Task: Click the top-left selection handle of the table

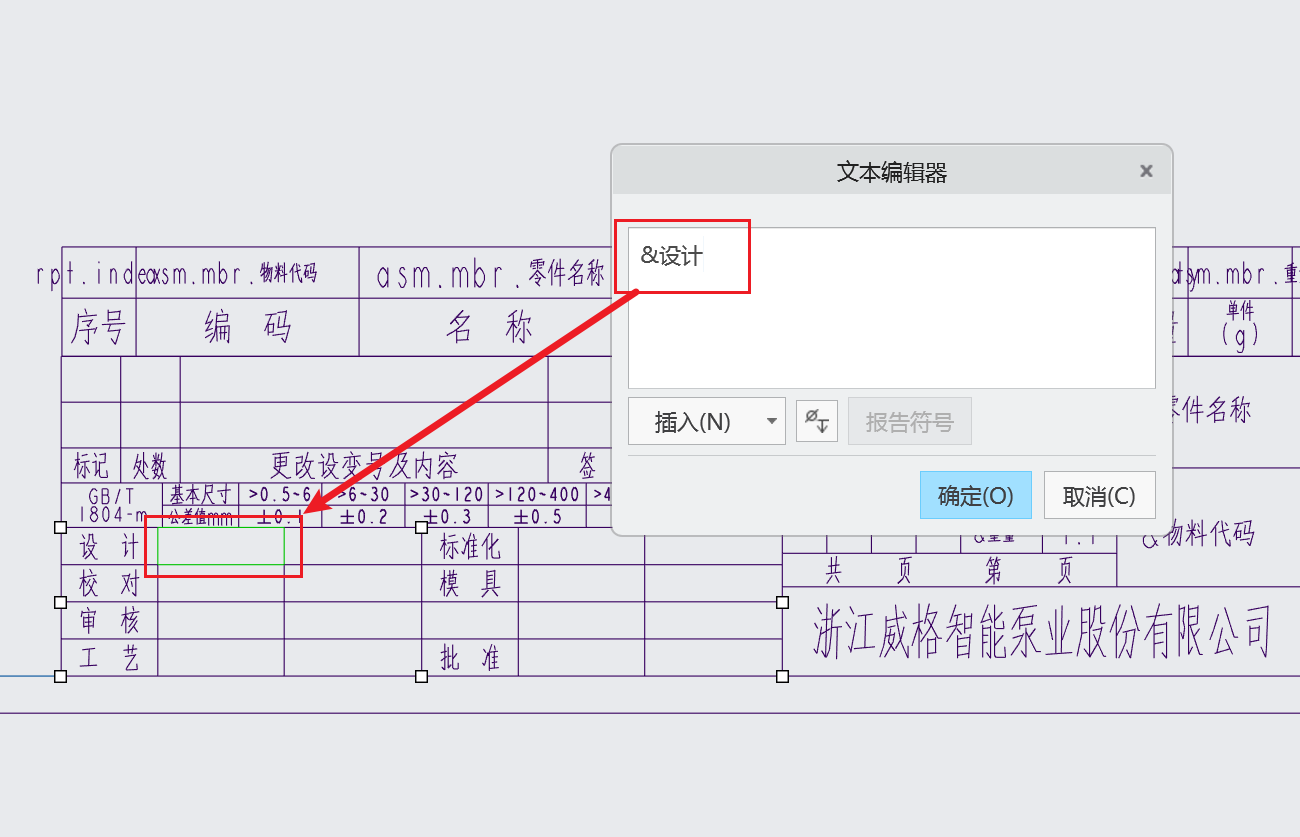Action: pos(60,527)
